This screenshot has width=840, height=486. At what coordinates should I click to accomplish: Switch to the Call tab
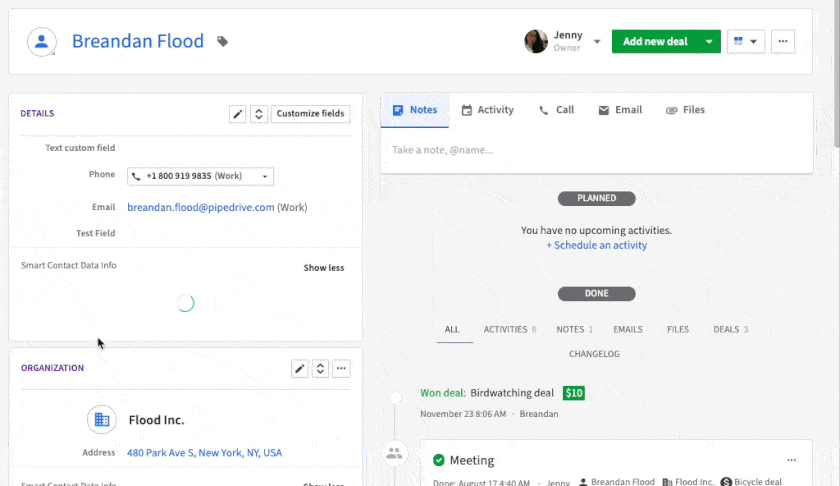coord(556,110)
